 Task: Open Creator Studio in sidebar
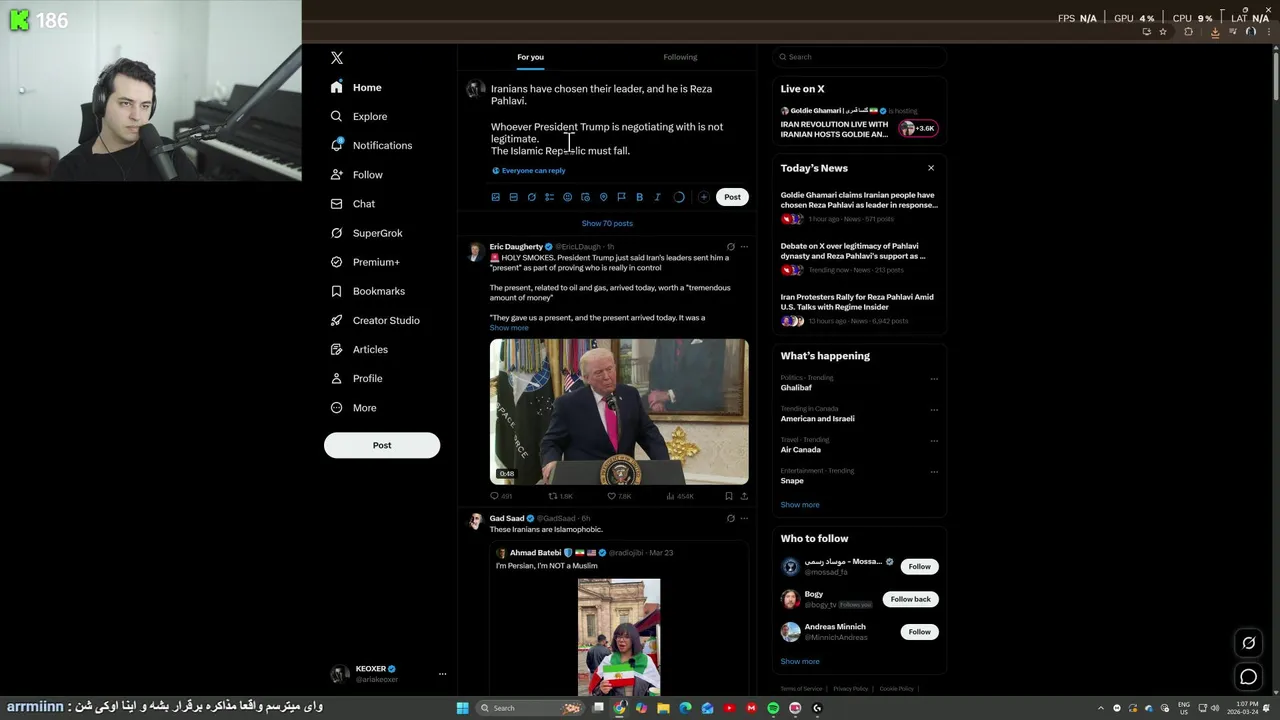point(374,320)
